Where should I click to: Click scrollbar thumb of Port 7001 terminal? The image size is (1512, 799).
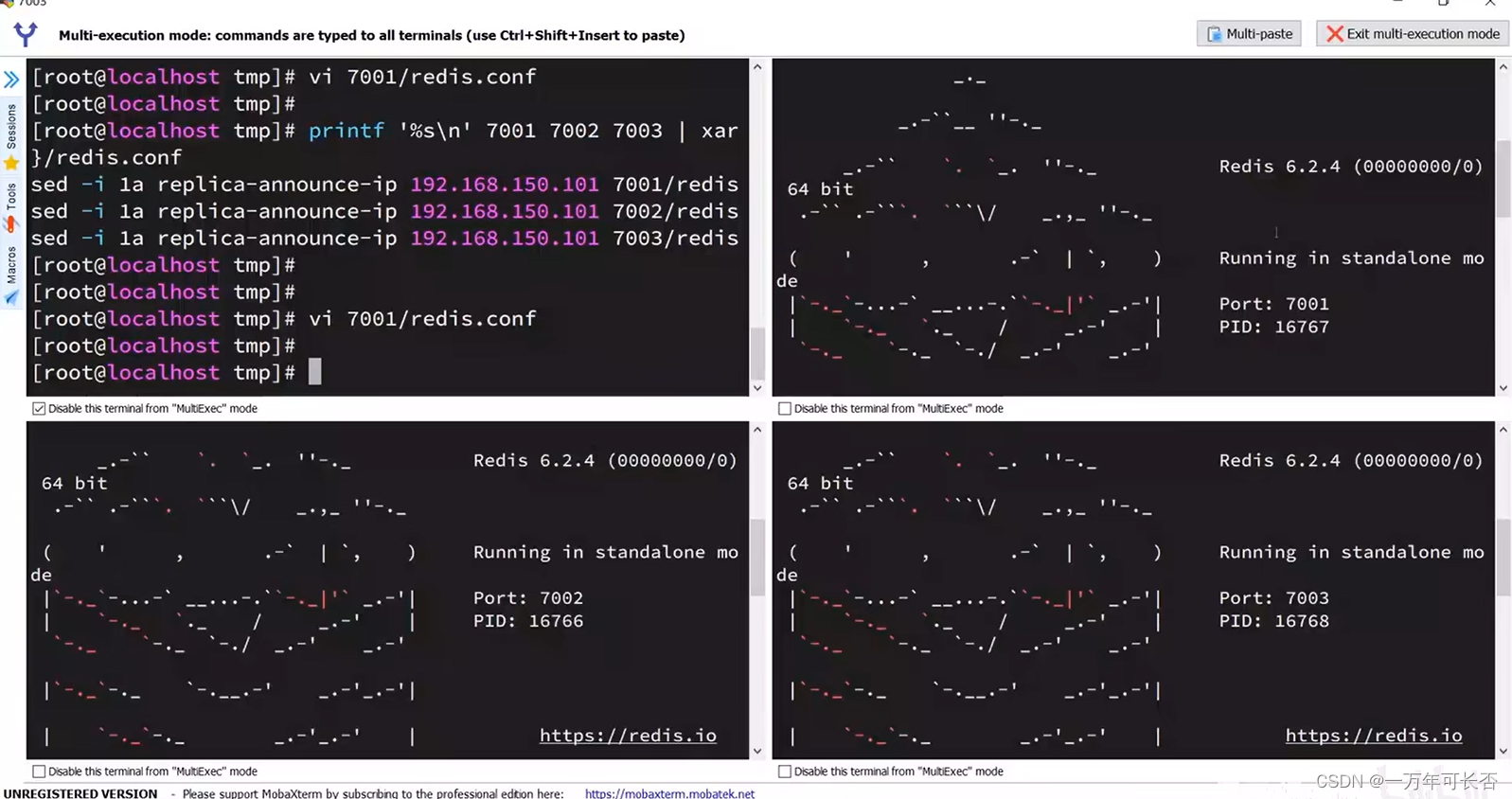(x=1503, y=179)
